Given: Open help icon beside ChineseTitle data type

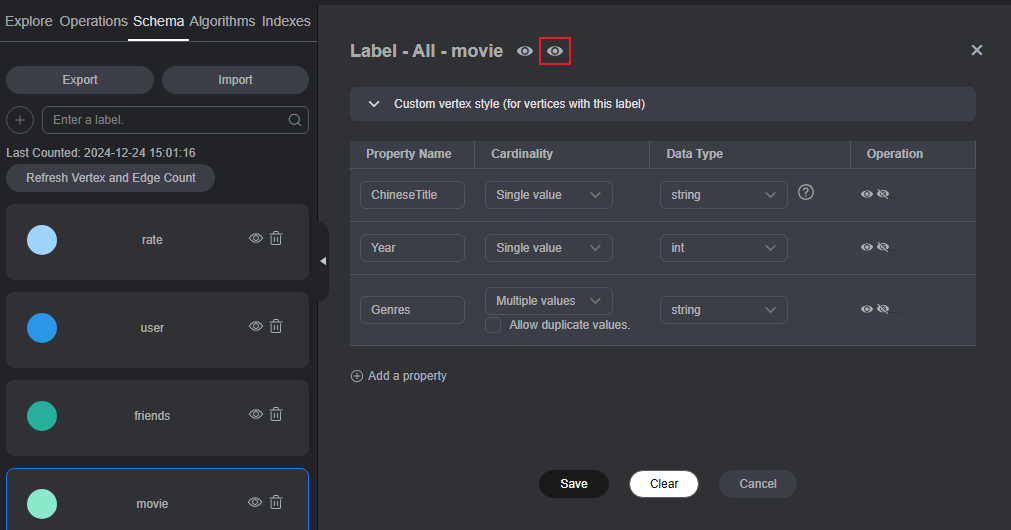Looking at the screenshot, I should click(x=806, y=192).
